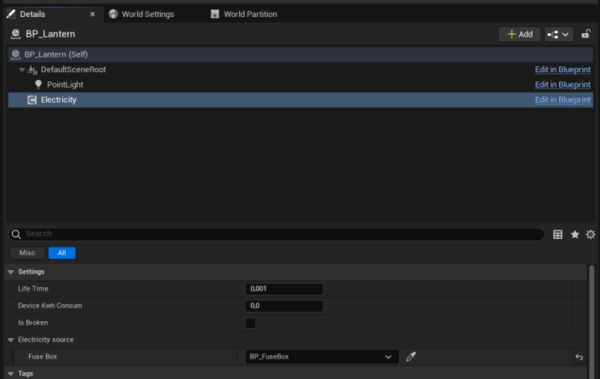Click the BP_Lantern (Self) row icon
Viewport: 600px width, 379px height.
coord(16,54)
